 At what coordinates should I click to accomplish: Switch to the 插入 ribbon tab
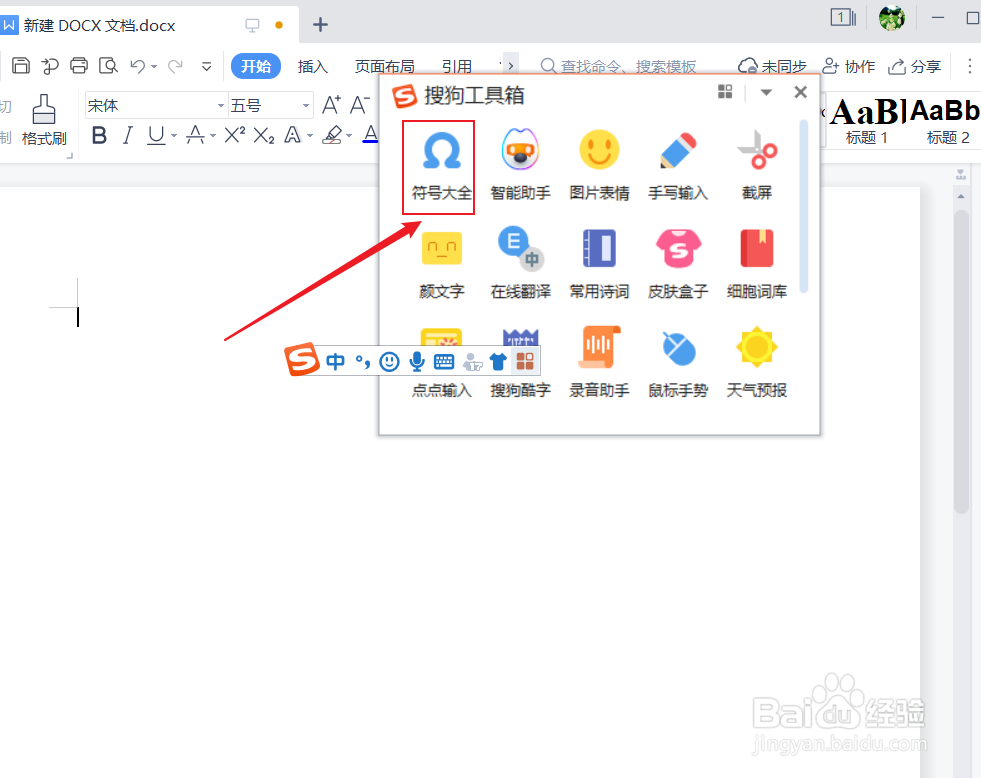(313, 66)
